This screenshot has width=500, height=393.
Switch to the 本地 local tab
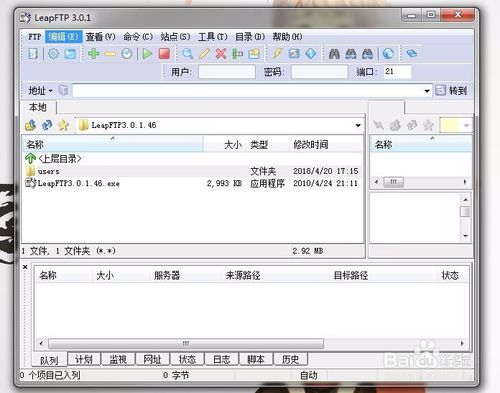tap(38, 107)
